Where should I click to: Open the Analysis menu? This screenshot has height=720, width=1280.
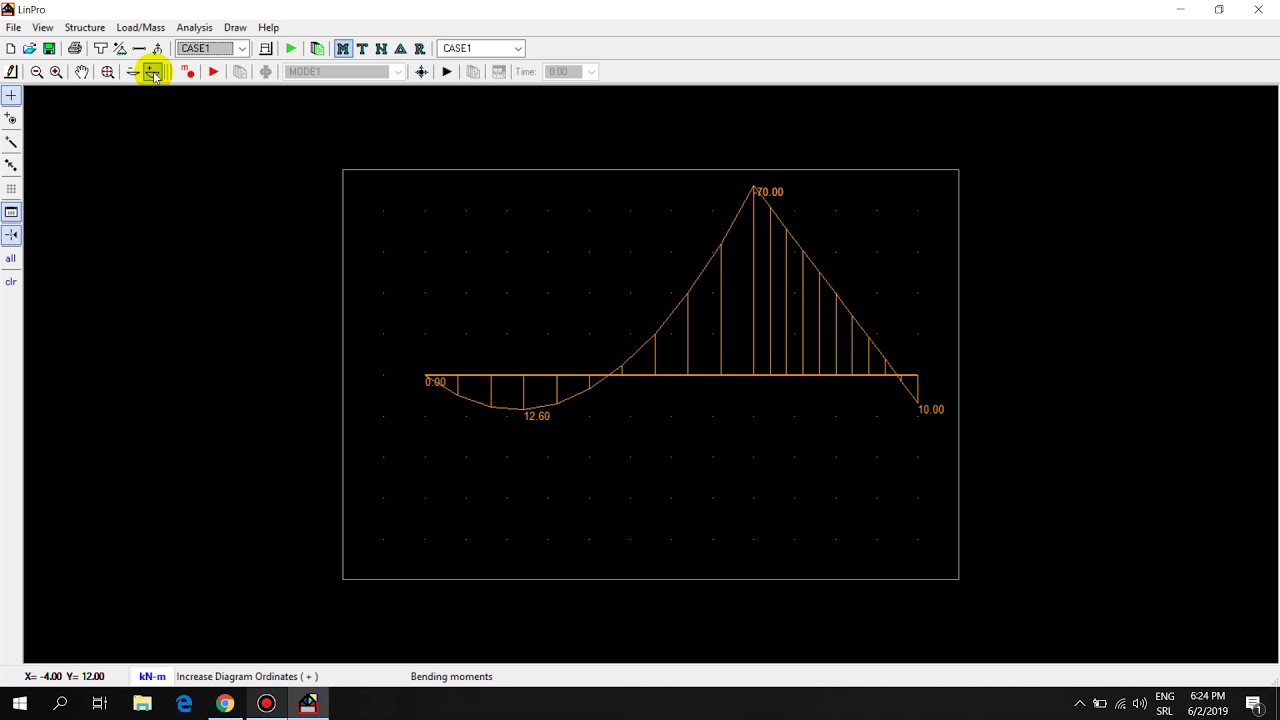(194, 28)
